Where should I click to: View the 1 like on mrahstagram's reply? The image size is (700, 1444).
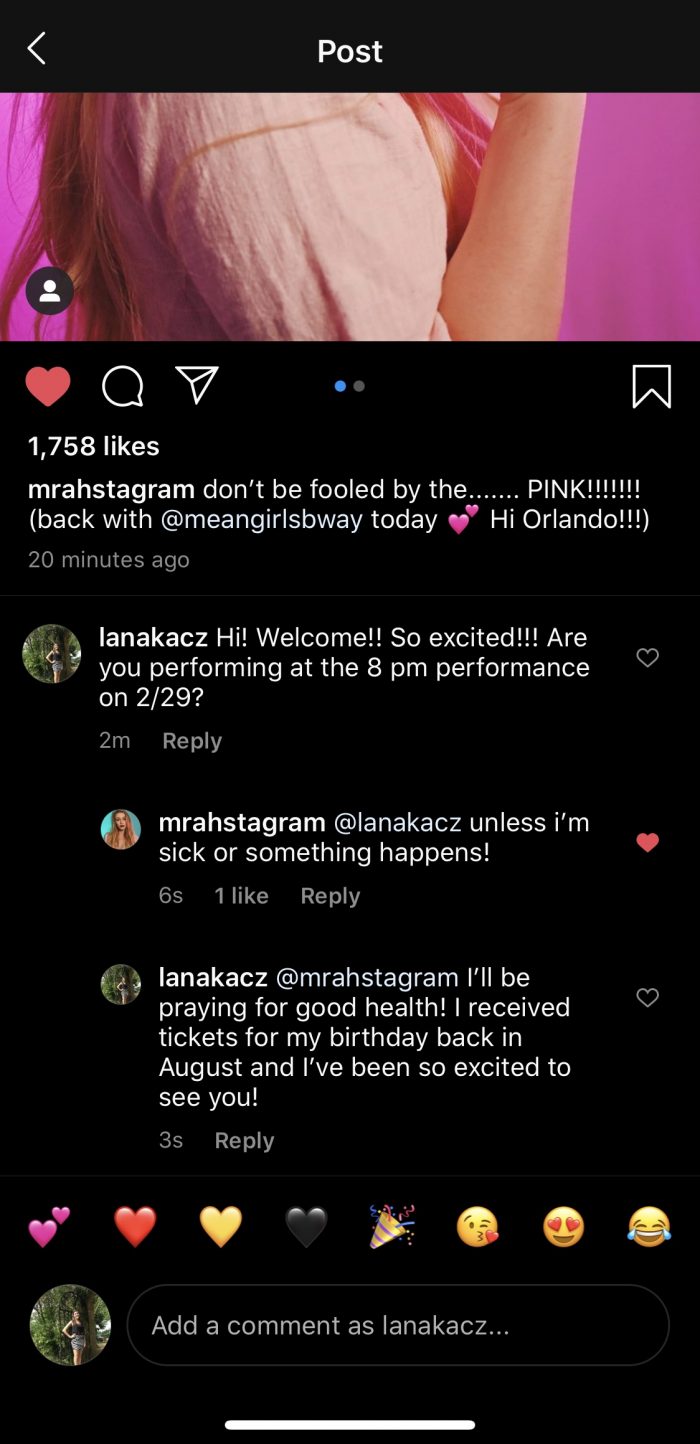click(241, 896)
